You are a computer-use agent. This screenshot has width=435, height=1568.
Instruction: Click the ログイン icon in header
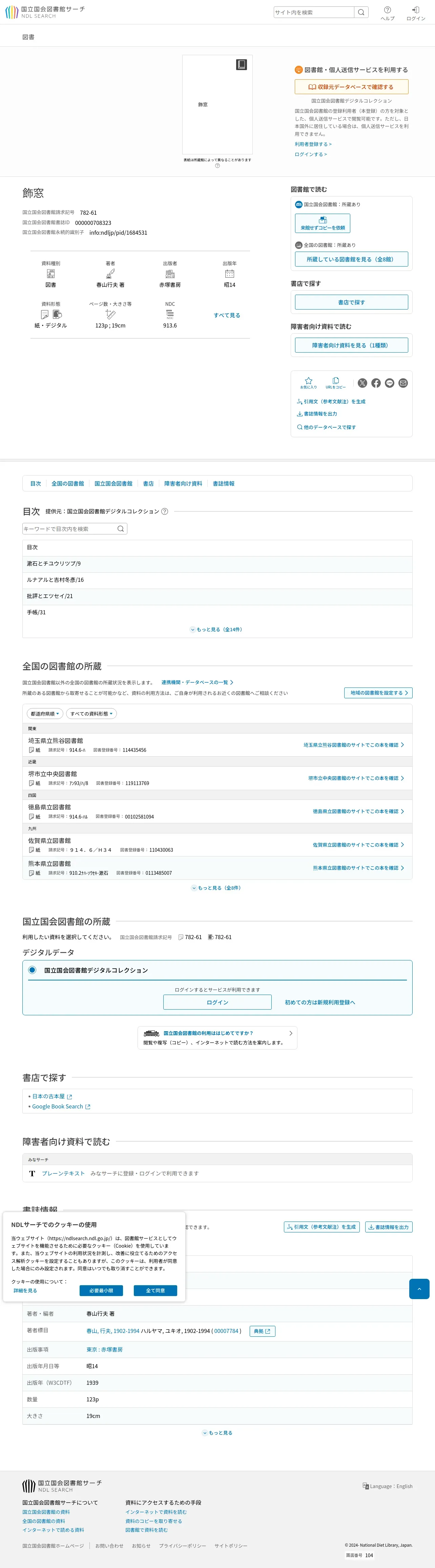click(415, 13)
